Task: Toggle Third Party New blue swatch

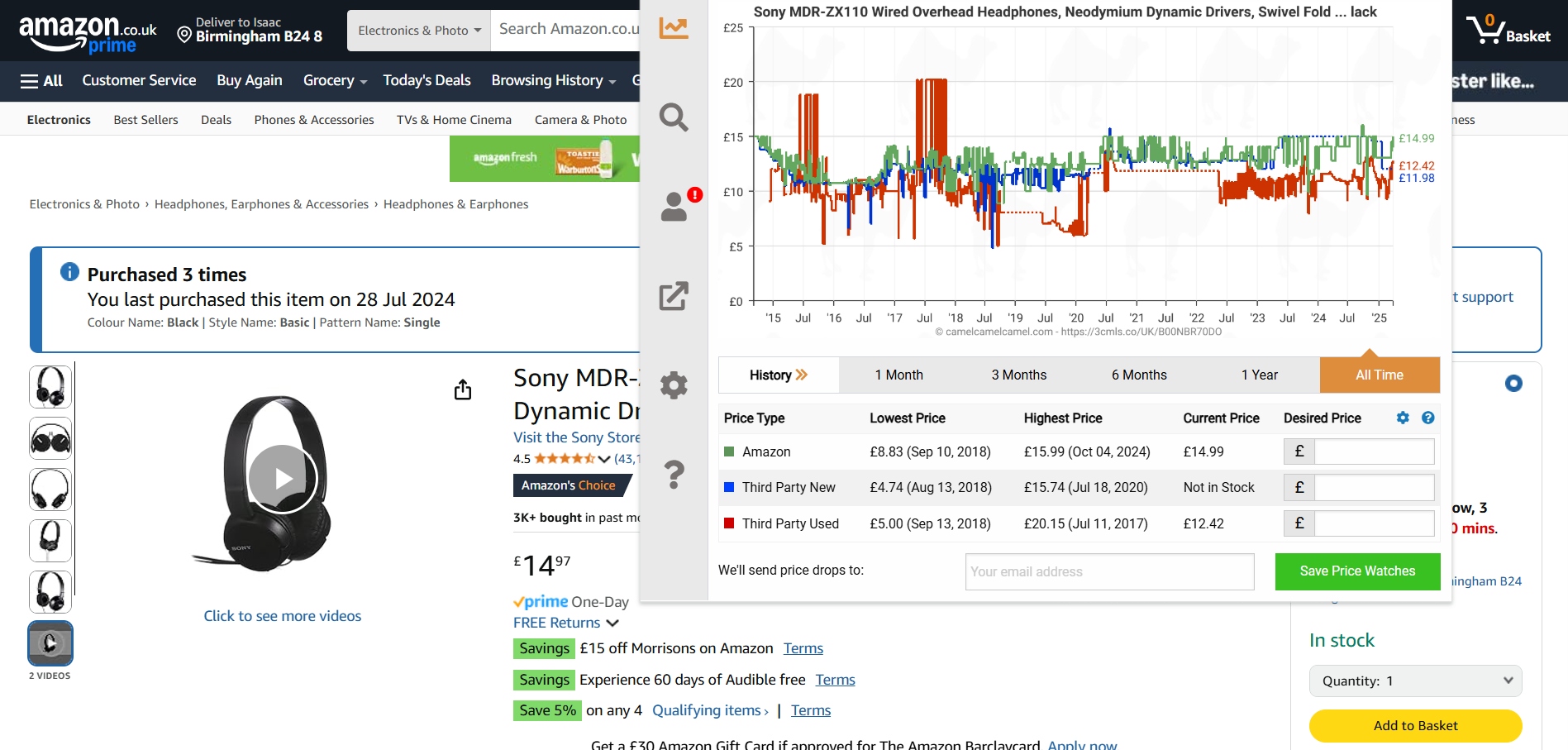Action: [x=729, y=487]
